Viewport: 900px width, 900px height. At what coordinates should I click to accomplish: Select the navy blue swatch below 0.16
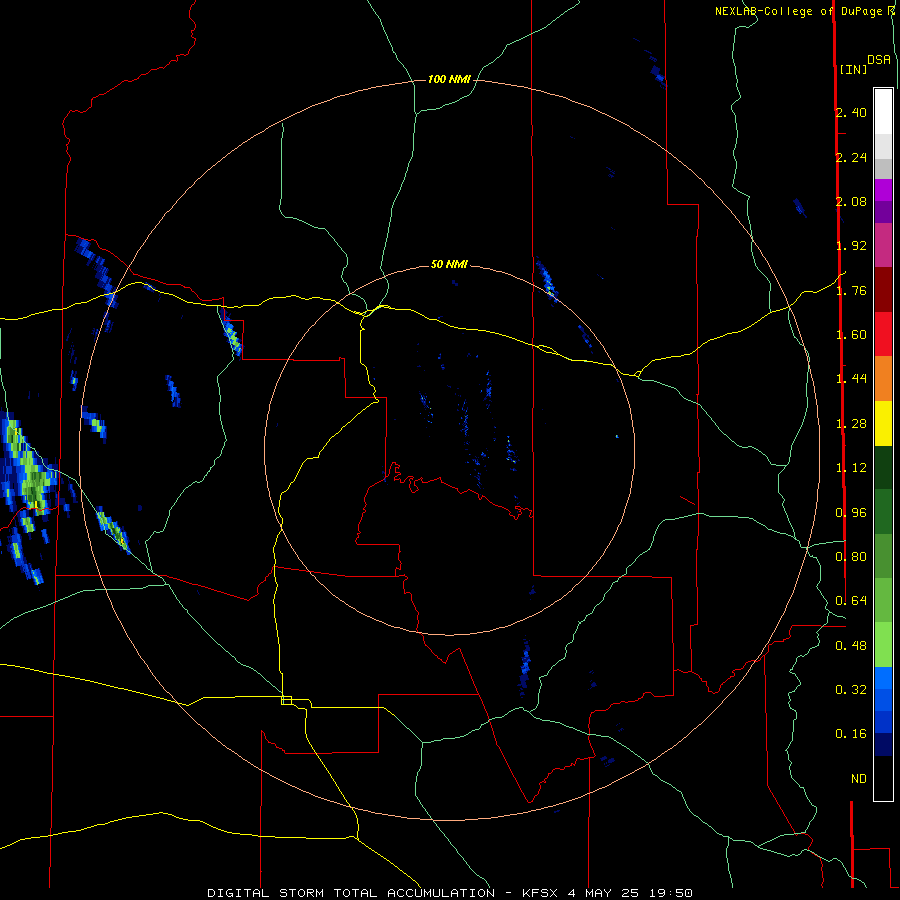click(883, 745)
